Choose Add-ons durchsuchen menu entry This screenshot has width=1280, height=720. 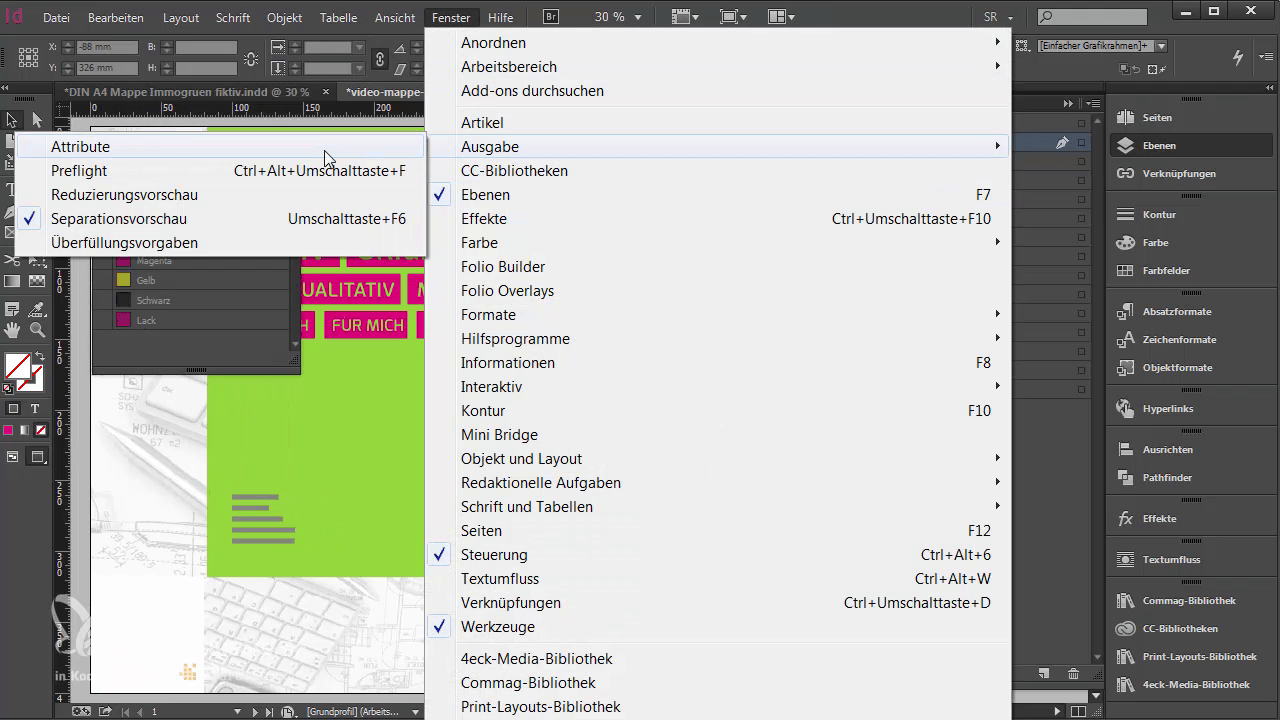click(716, 91)
